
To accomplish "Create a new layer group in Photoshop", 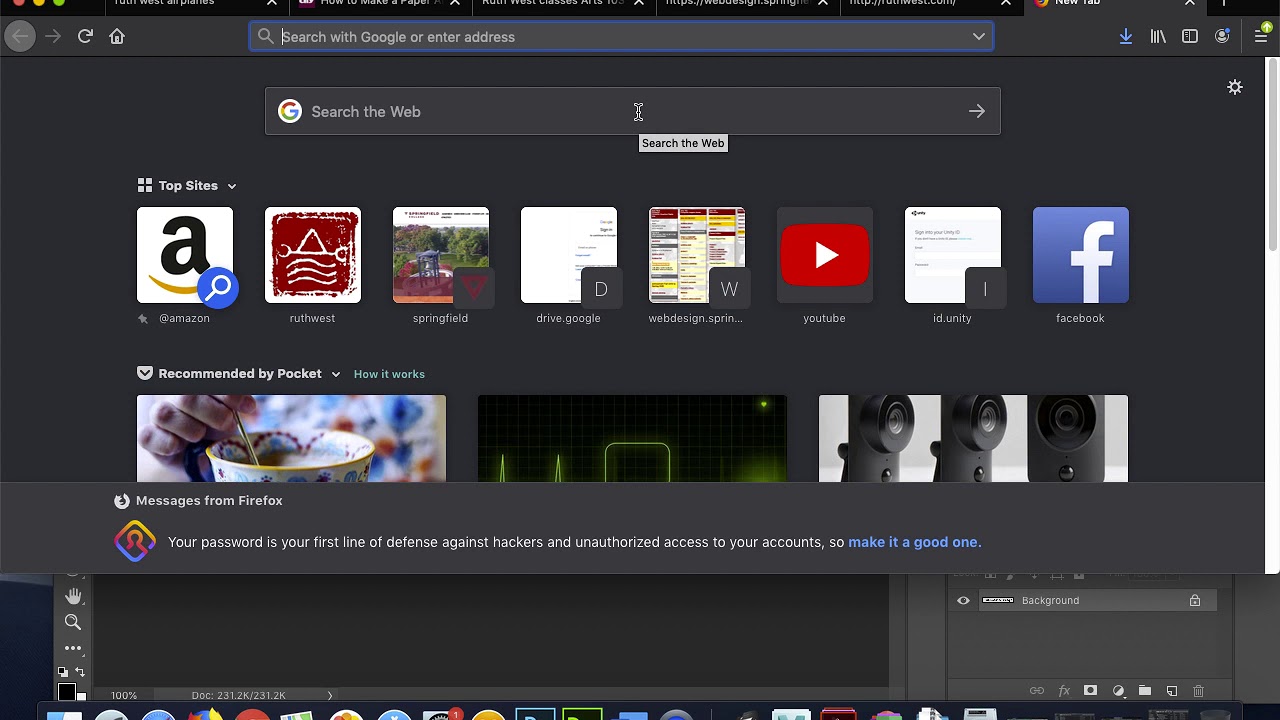I will (1145, 691).
